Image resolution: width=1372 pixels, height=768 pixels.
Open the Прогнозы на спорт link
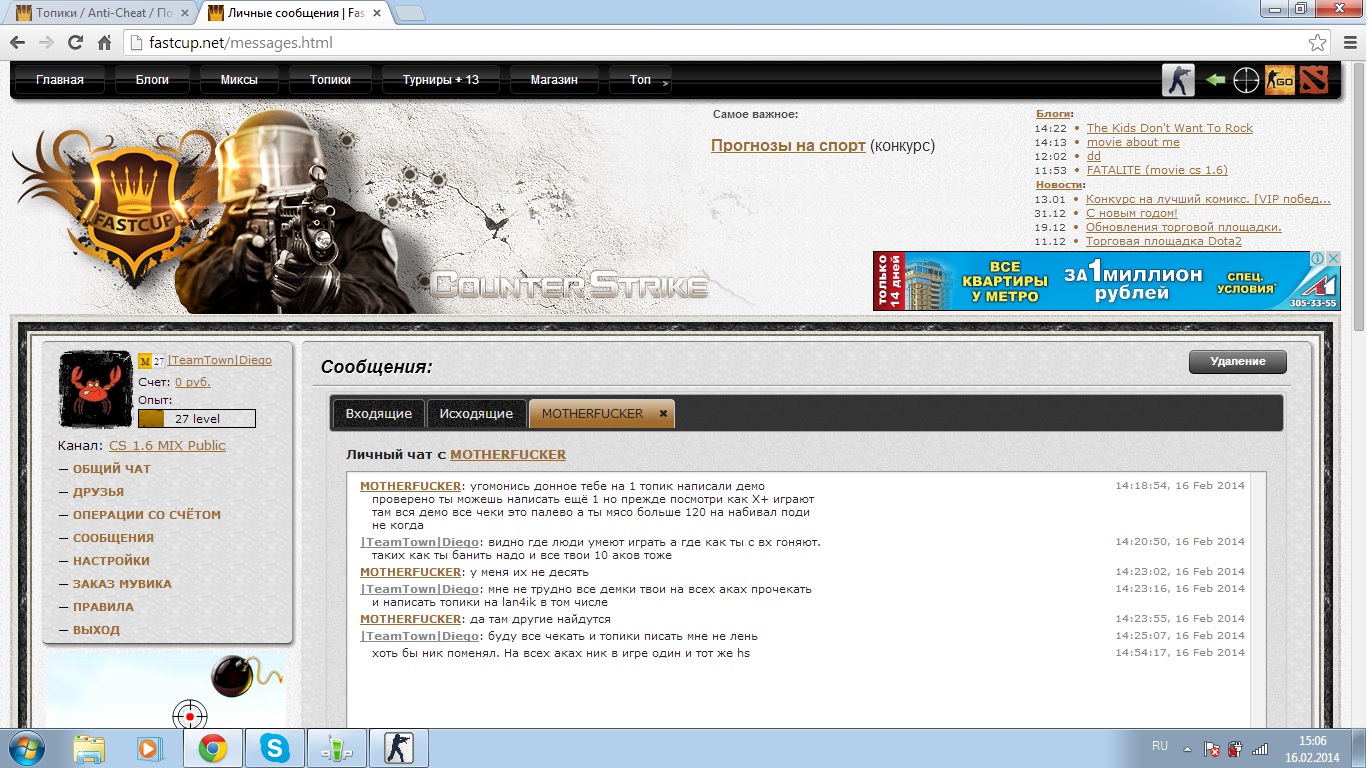[788, 145]
